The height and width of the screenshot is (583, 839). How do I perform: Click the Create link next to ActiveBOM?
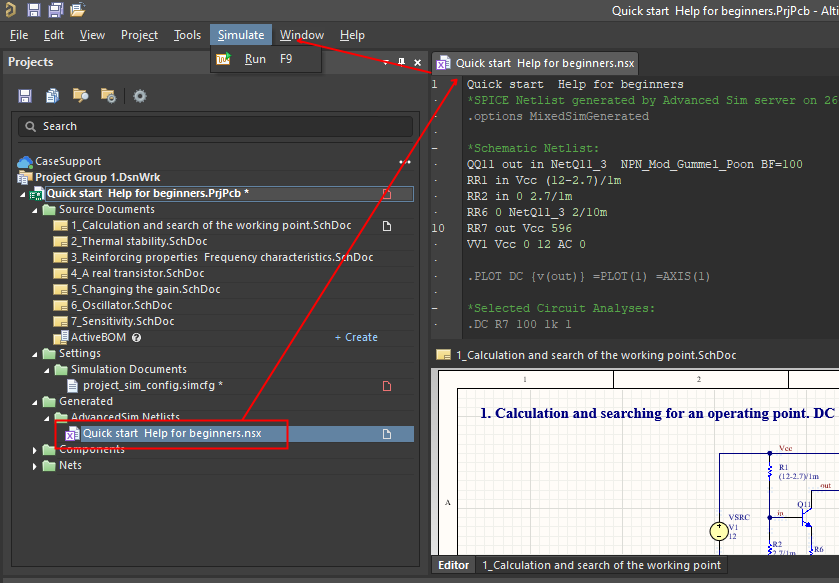356,338
